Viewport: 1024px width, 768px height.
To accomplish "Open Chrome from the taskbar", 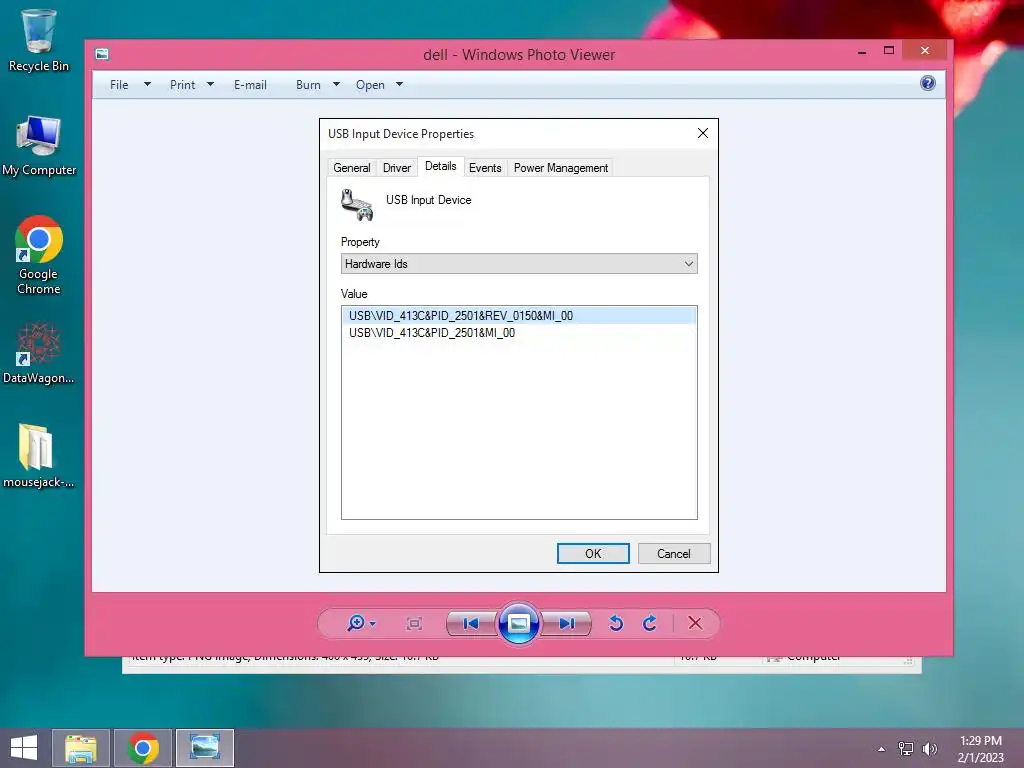I will coord(142,748).
